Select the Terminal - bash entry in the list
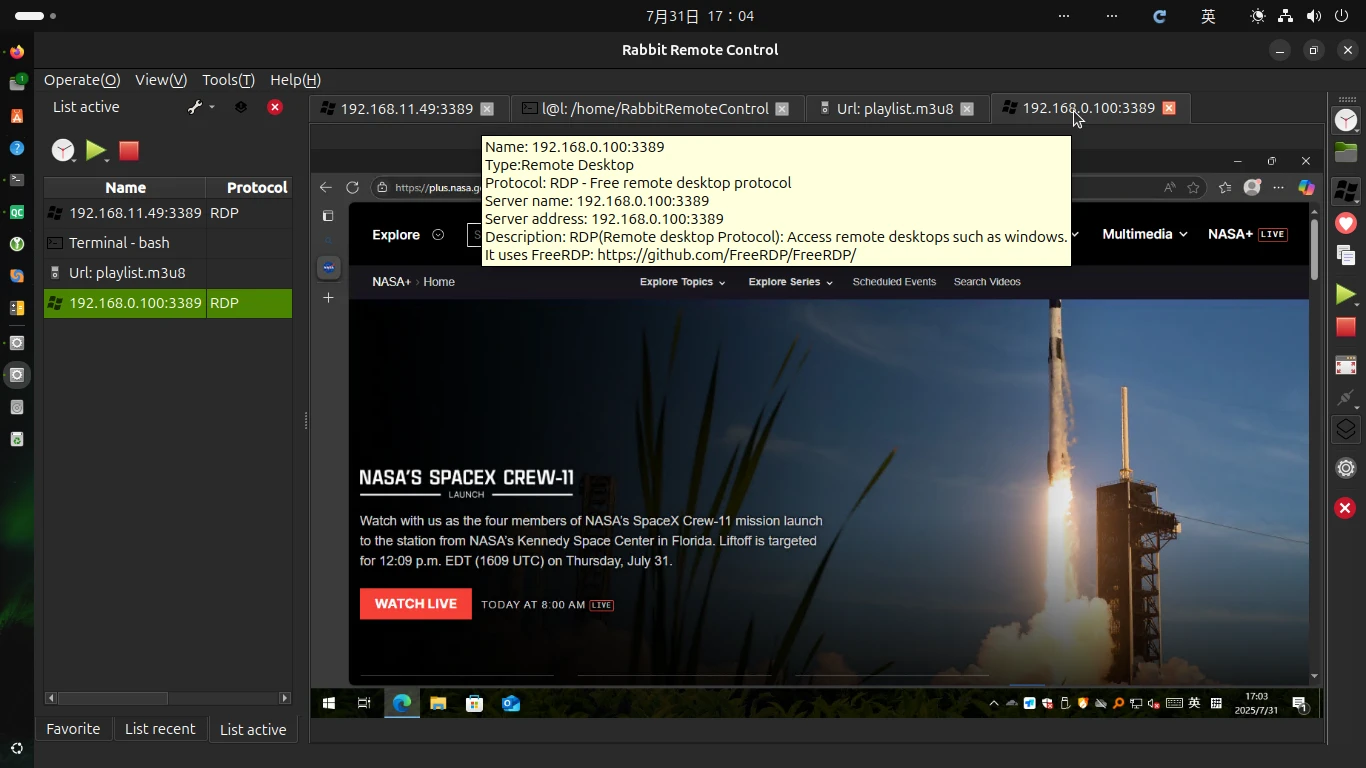Viewport: 1366px width, 768px height. click(x=168, y=243)
